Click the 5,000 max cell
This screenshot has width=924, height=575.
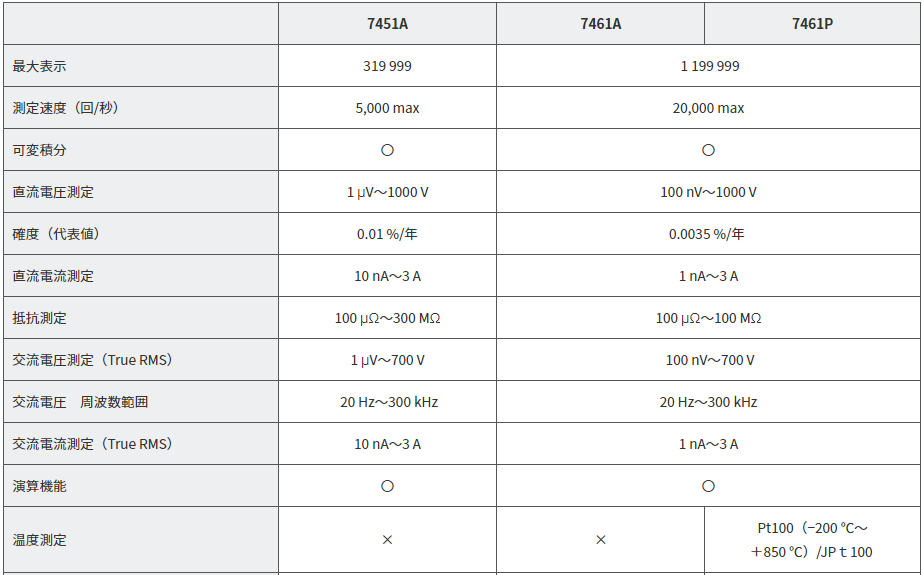[x=387, y=108]
